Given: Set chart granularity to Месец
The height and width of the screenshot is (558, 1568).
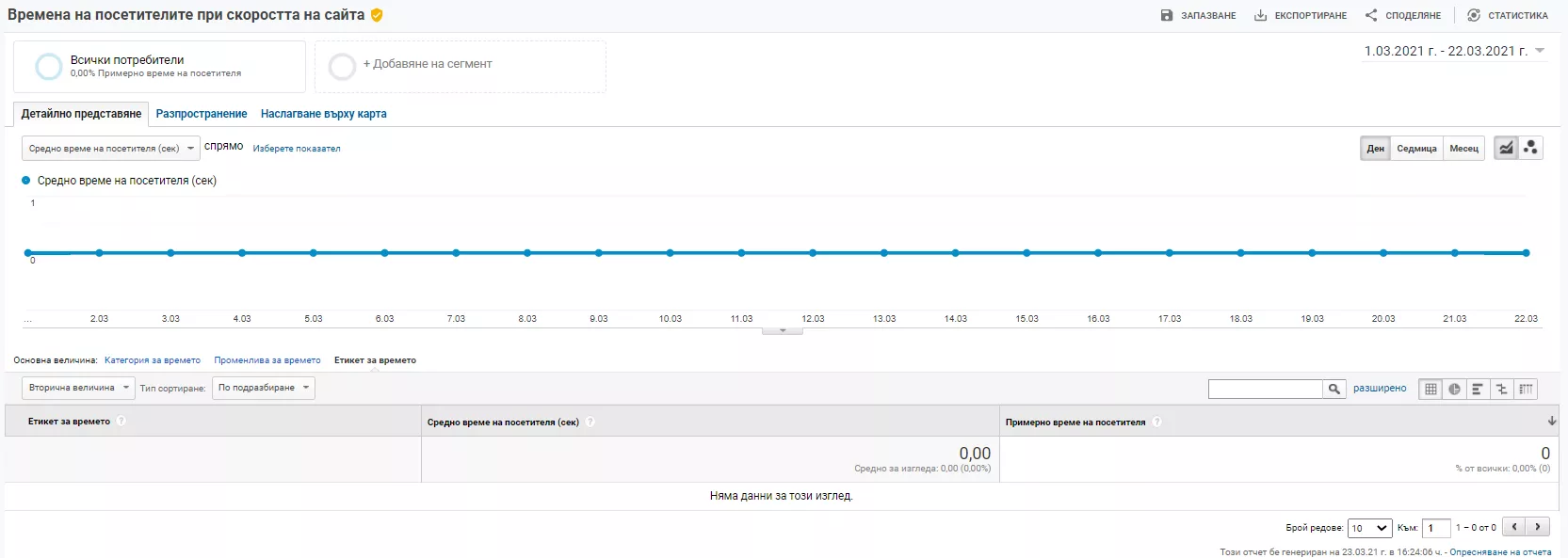Looking at the screenshot, I should click(1463, 148).
